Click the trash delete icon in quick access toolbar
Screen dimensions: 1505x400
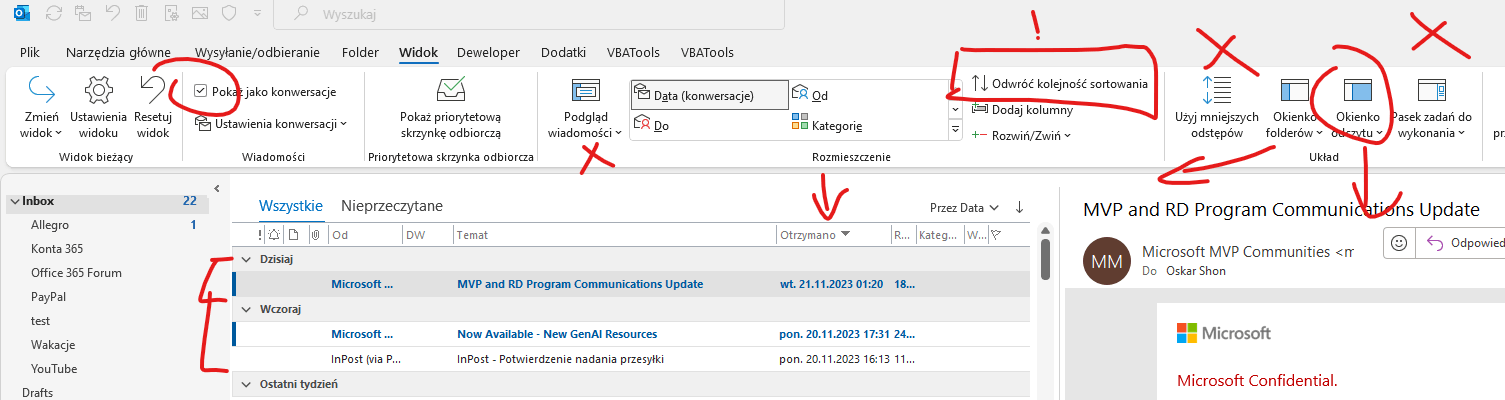click(x=142, y=14)
